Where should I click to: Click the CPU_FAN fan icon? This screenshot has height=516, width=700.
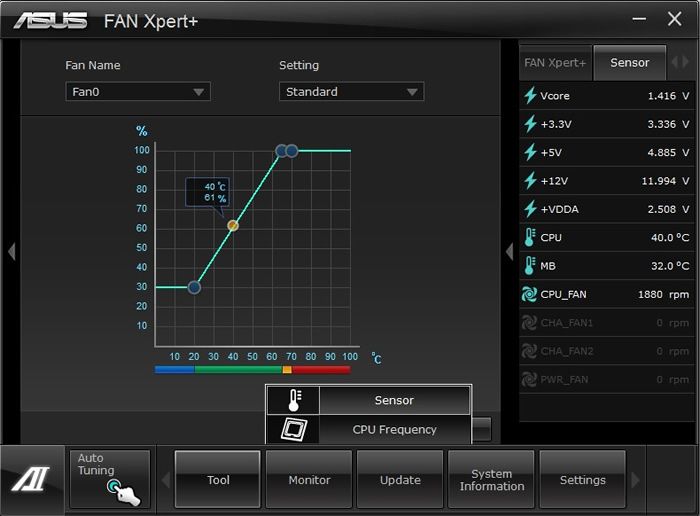(529, 294)
